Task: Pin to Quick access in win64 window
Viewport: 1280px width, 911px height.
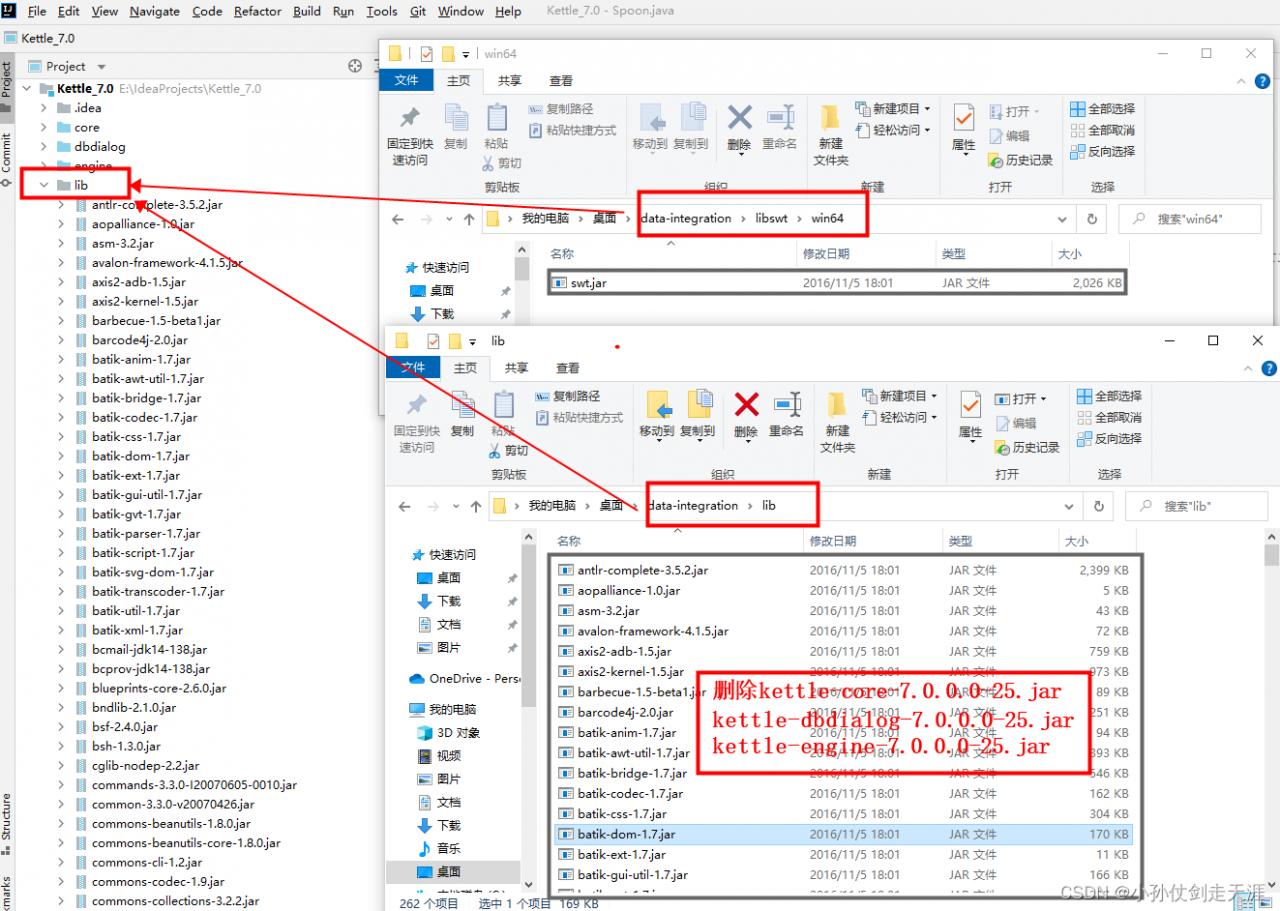Action: coord(410,135)
